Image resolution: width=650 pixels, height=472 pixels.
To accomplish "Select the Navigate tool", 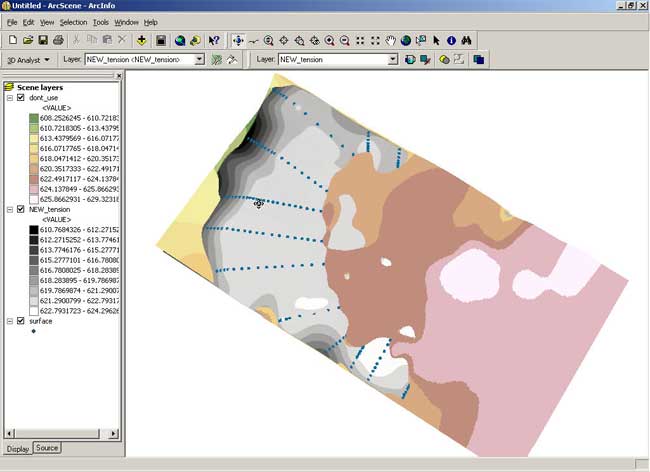I will click(x=238, y=40).
